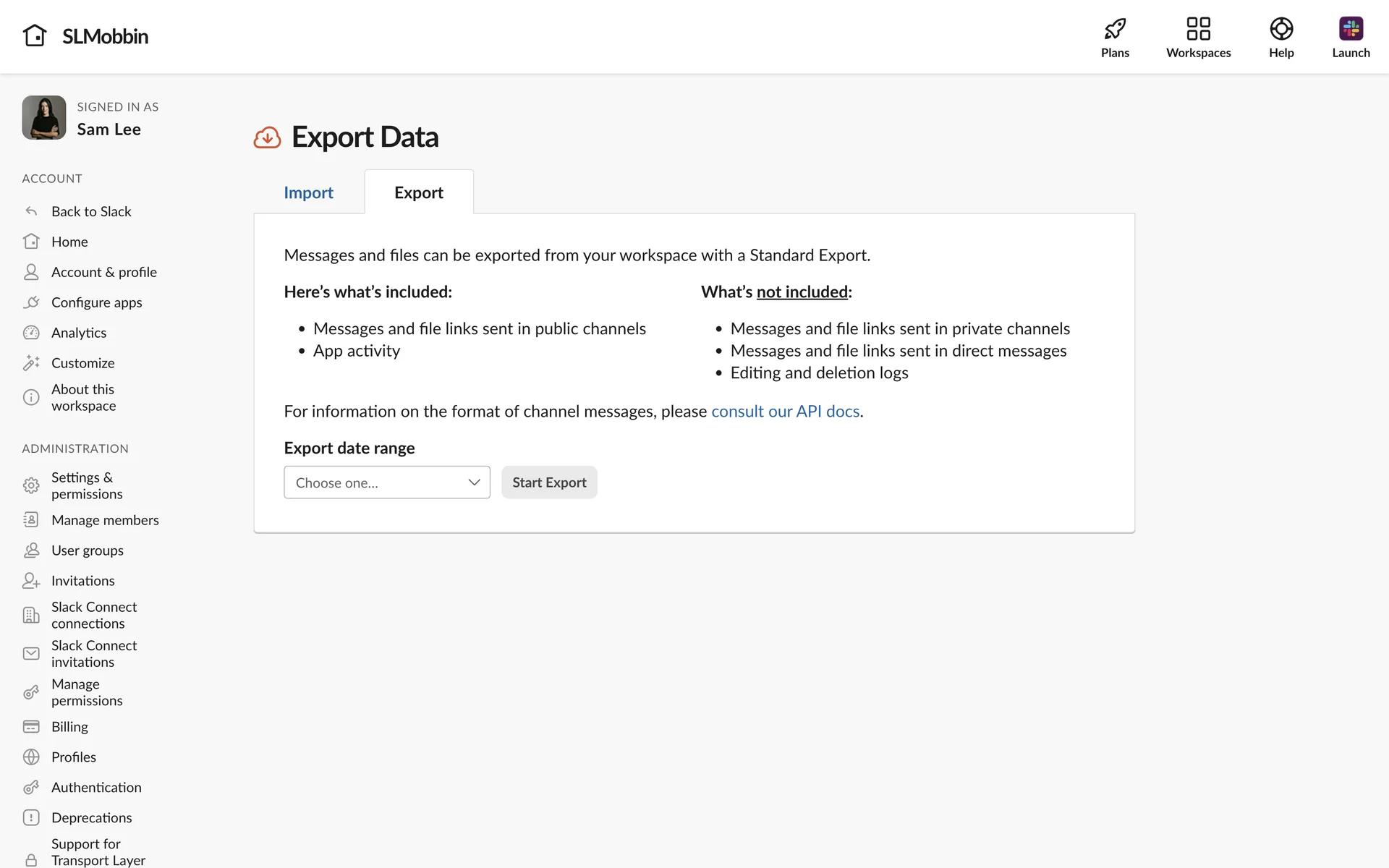Click the Settings & permissions gear icon
This screenshot has width=1389, height=868.
pyautogui.click(x=31, y=485)
